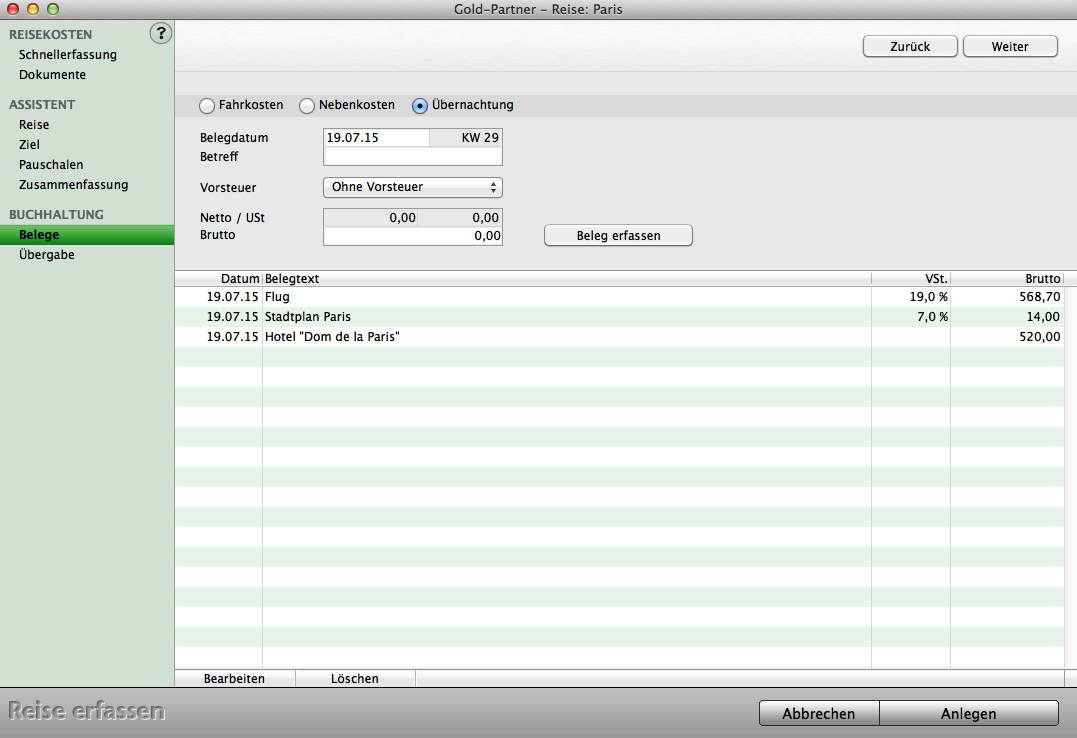
Task: Select the Nebenkosten radio button
Action: coord(307,105)
